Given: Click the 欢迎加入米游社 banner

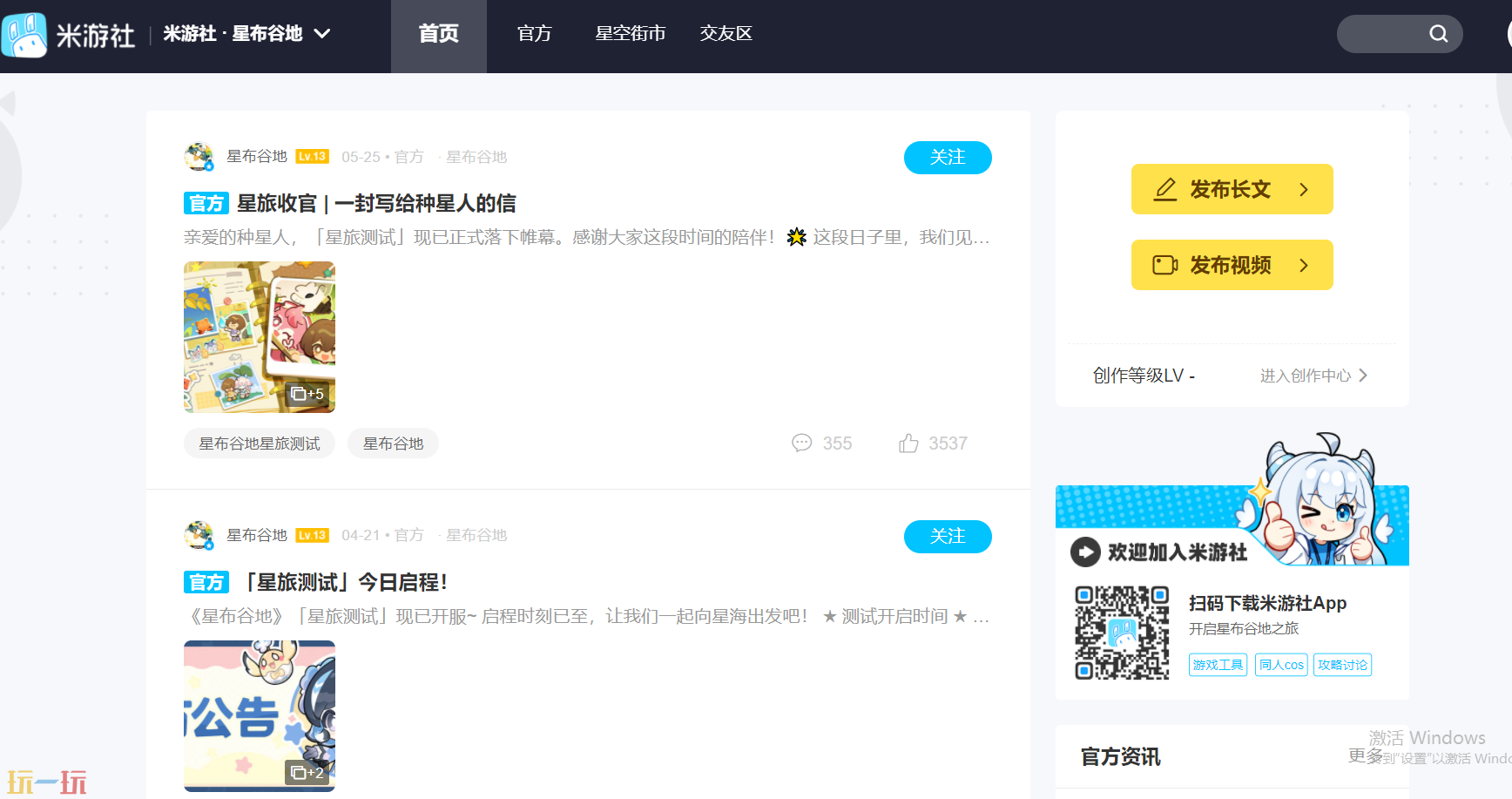Looking at the screenshot, I should (1232, 525).
